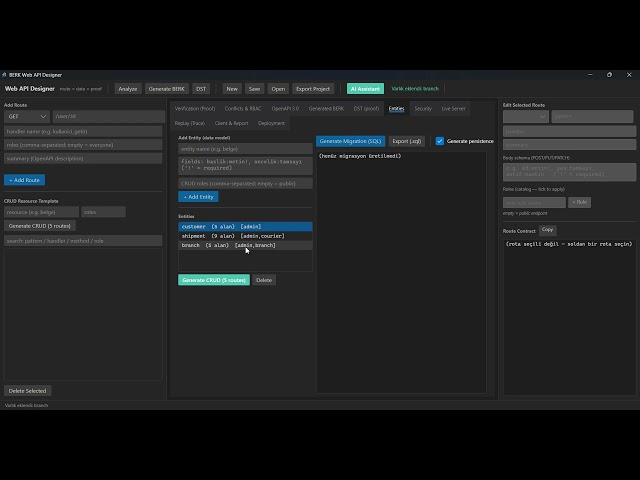Select the customer entity row

click(x=245, y=227)
